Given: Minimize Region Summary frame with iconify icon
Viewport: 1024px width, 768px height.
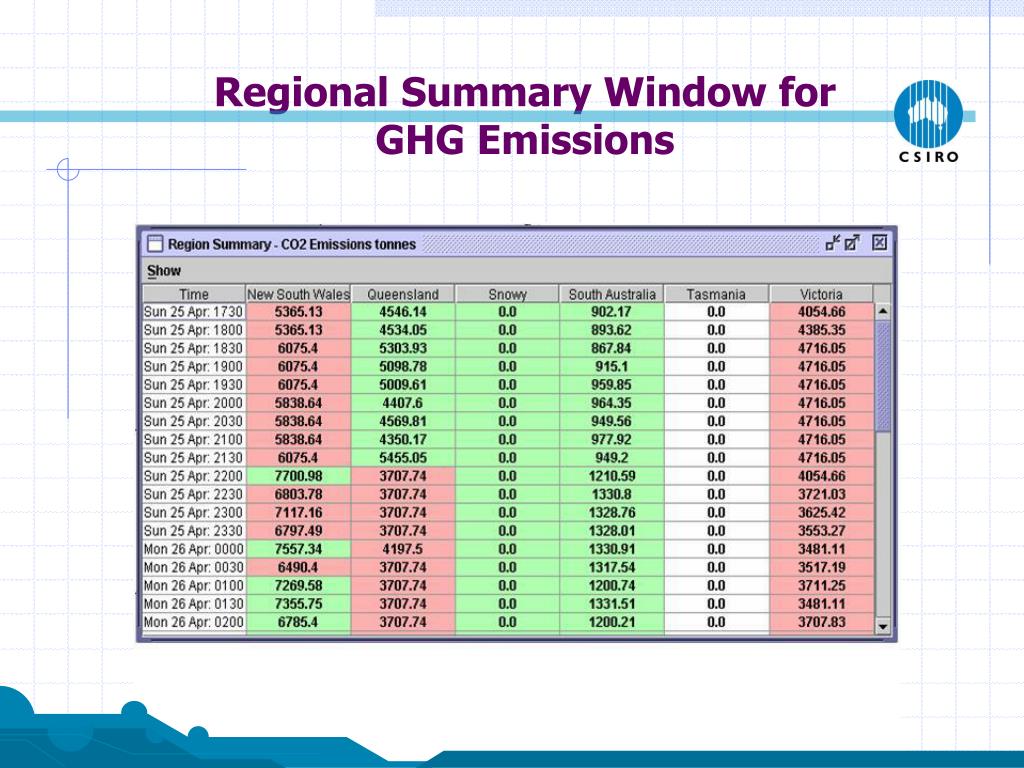Looking at the screenshot, I should click(832, 243).
